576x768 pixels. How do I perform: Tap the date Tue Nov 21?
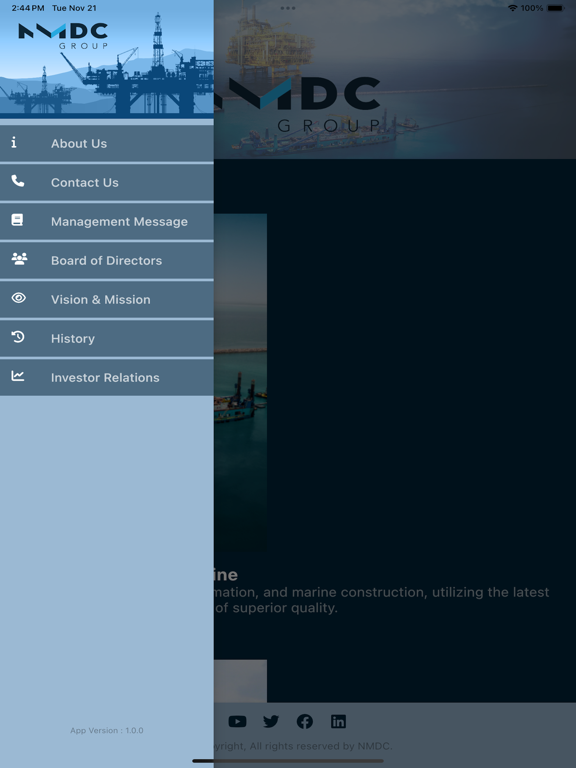pyautogui.click(x=74, y=8)
